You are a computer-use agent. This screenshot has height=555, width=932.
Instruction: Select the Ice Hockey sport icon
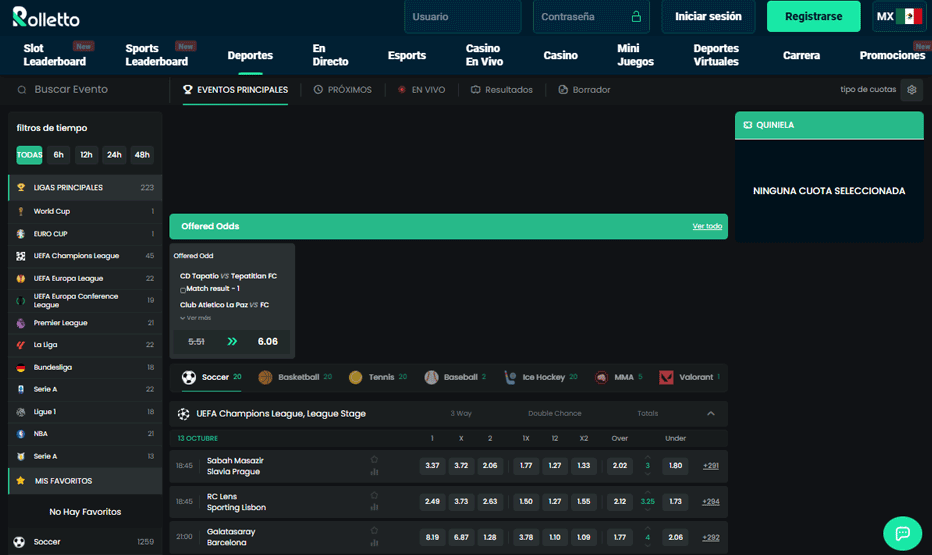point(510,377)
